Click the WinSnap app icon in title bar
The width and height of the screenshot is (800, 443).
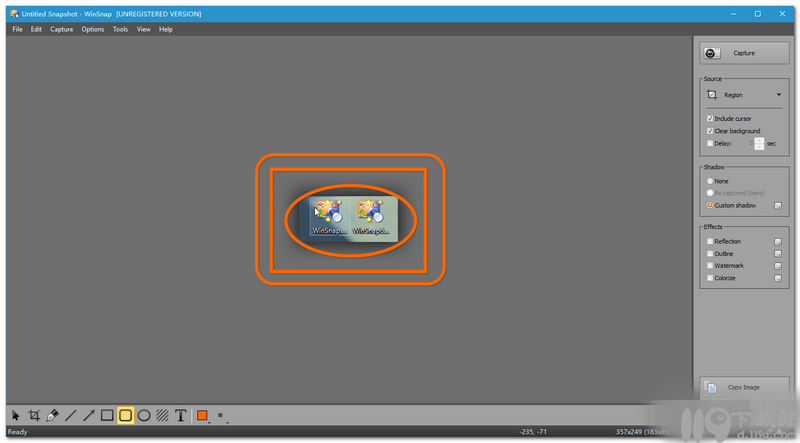(x=14, y=14)
